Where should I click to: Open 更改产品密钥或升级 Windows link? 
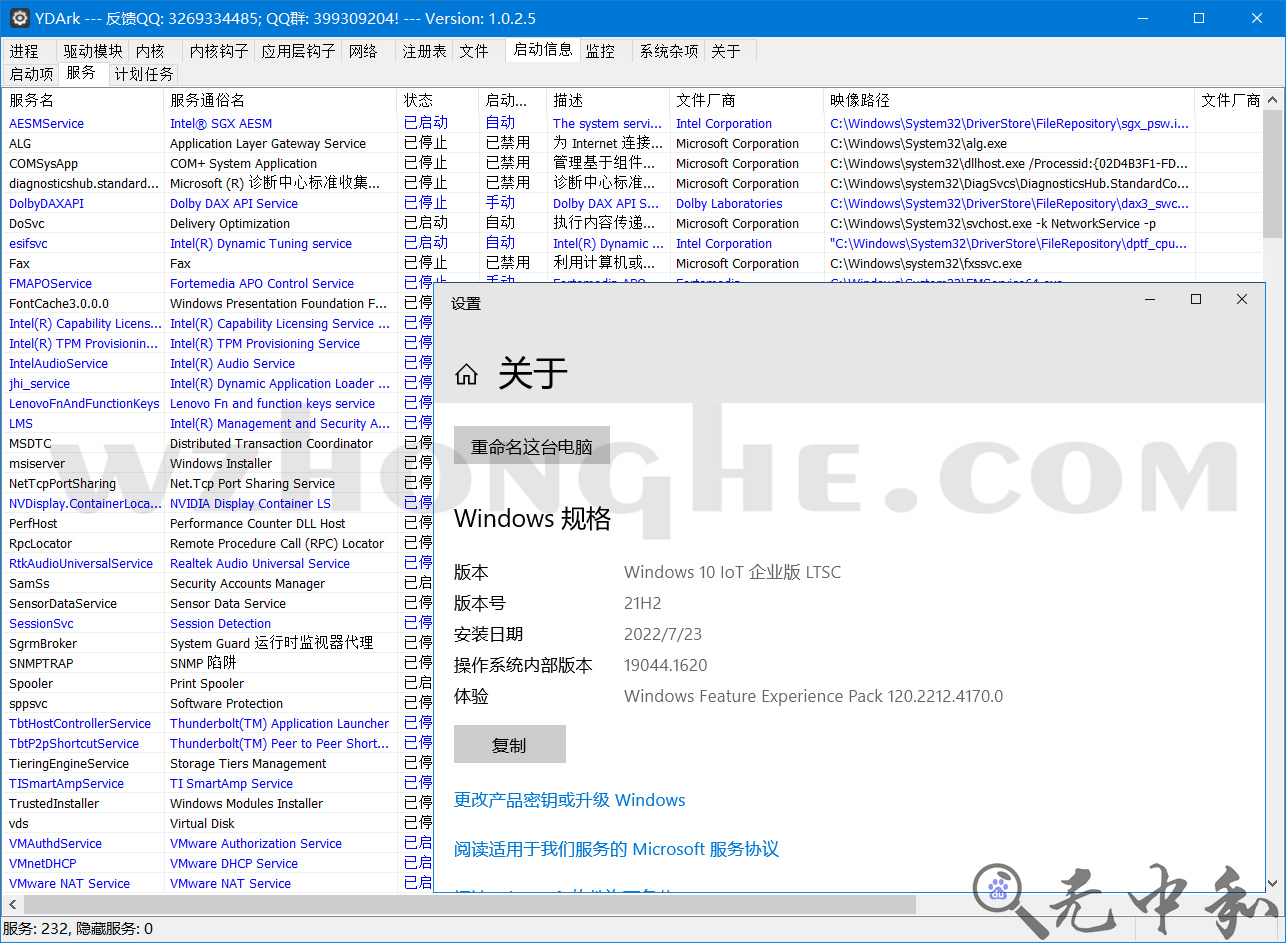[570, 800]
